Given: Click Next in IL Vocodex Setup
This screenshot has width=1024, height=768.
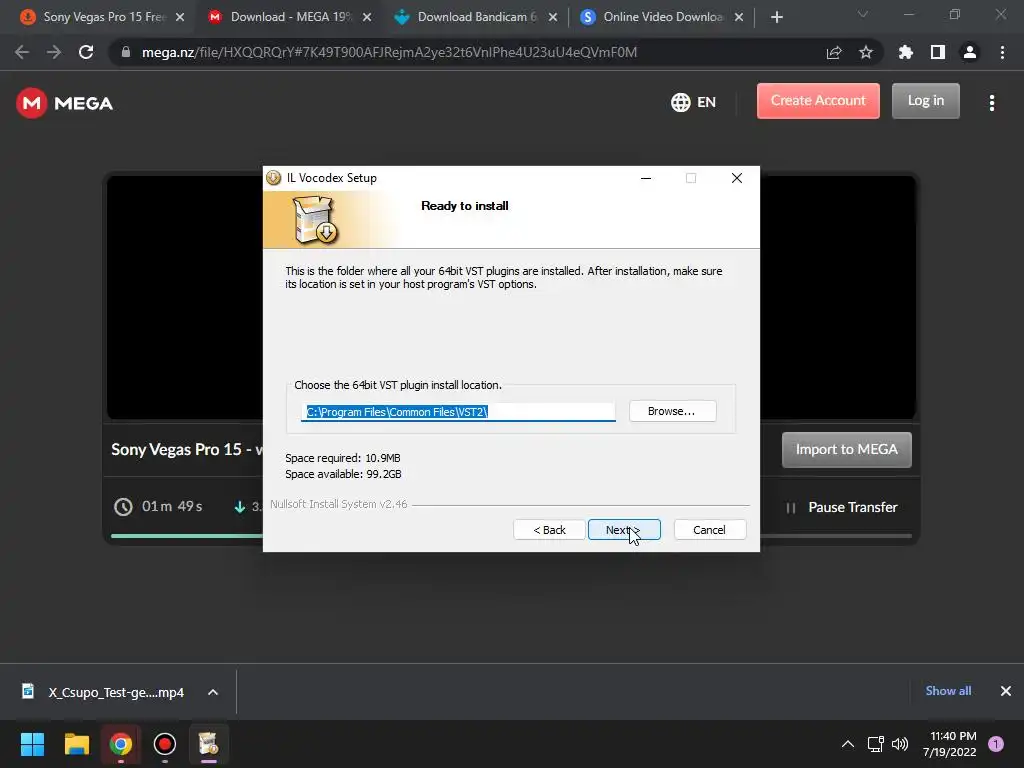Looking at the screenshot, I should pyautogui.click(x=624, y=530).
